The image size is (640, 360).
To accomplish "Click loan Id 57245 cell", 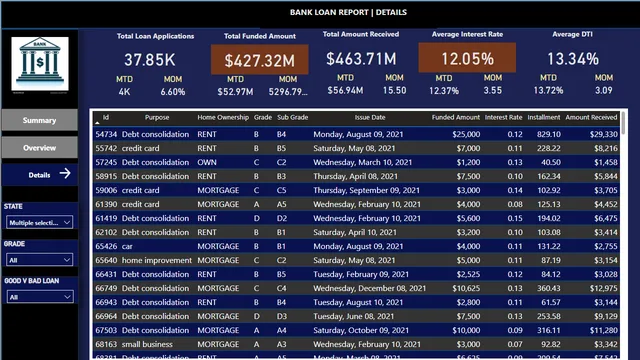I will (x=106, y=162).
